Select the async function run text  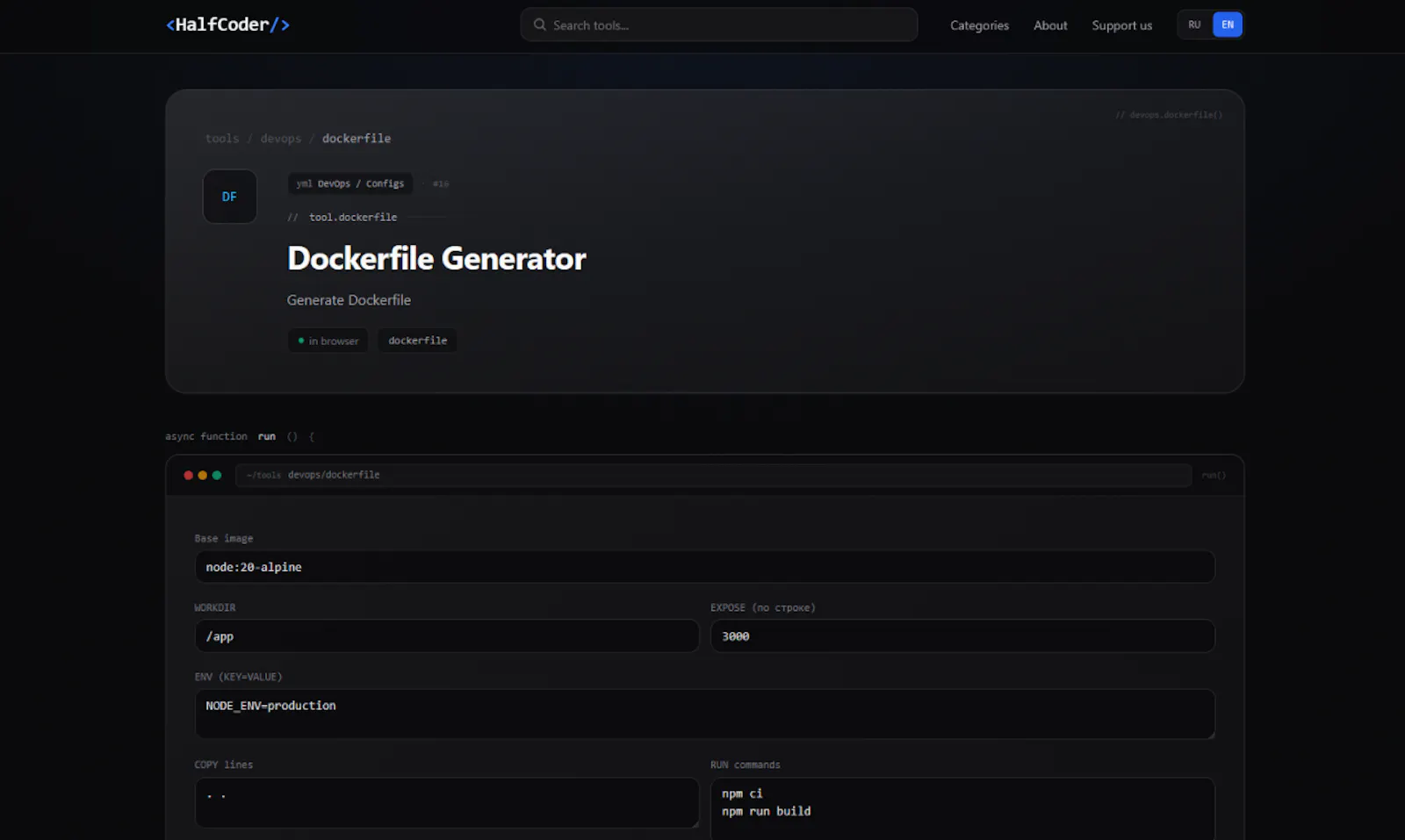pos(220,436)
